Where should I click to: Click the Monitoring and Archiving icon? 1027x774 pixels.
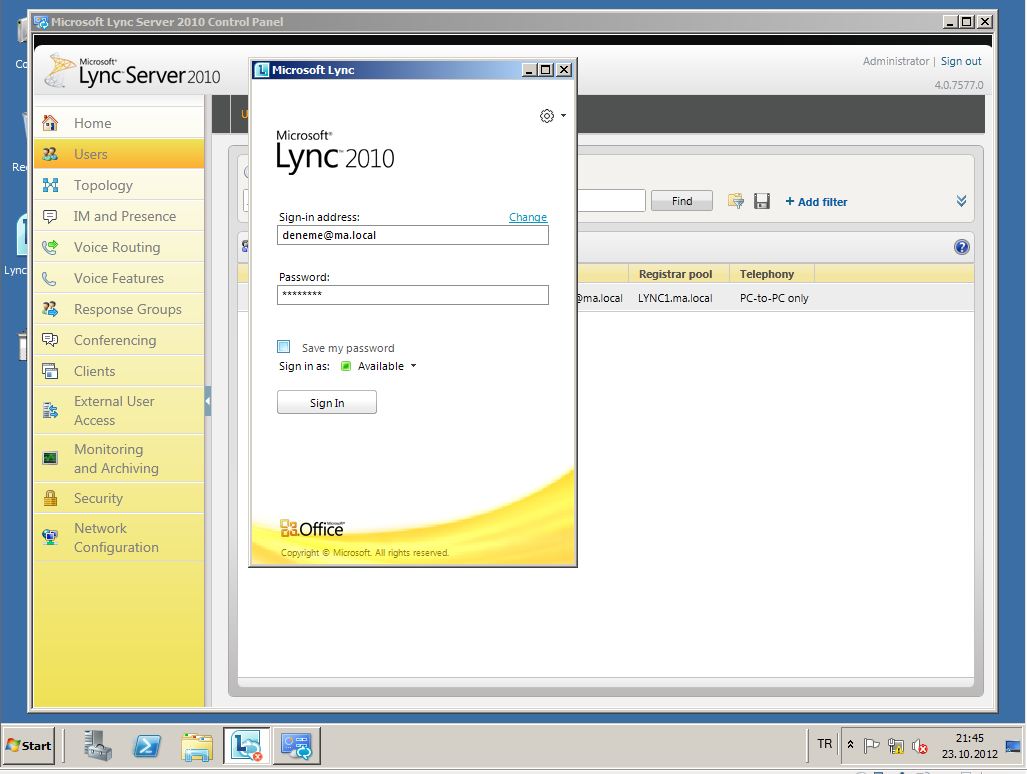point(50,458)
